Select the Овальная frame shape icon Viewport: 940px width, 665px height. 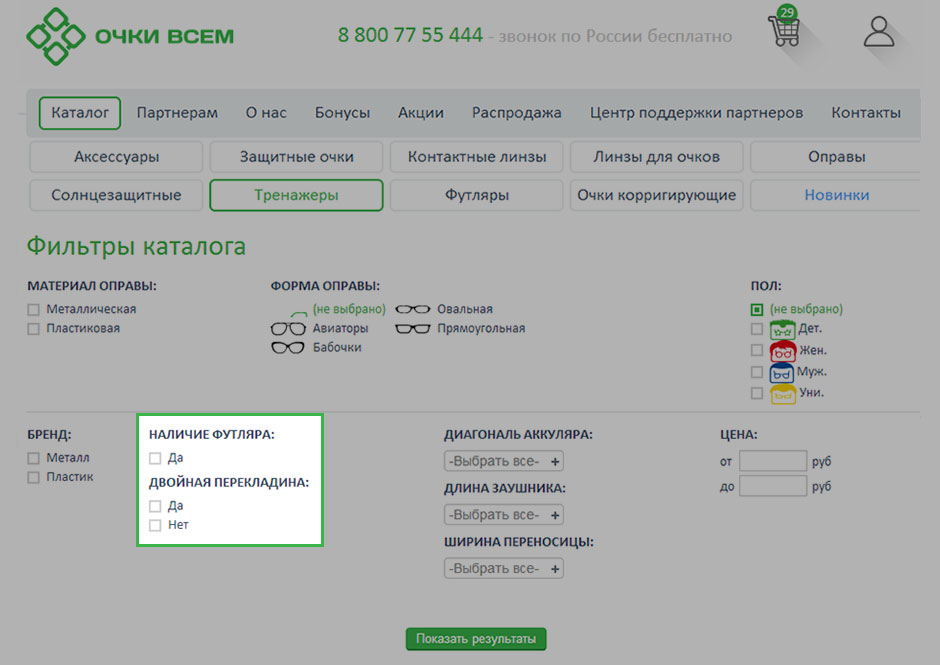click(412, 309)
